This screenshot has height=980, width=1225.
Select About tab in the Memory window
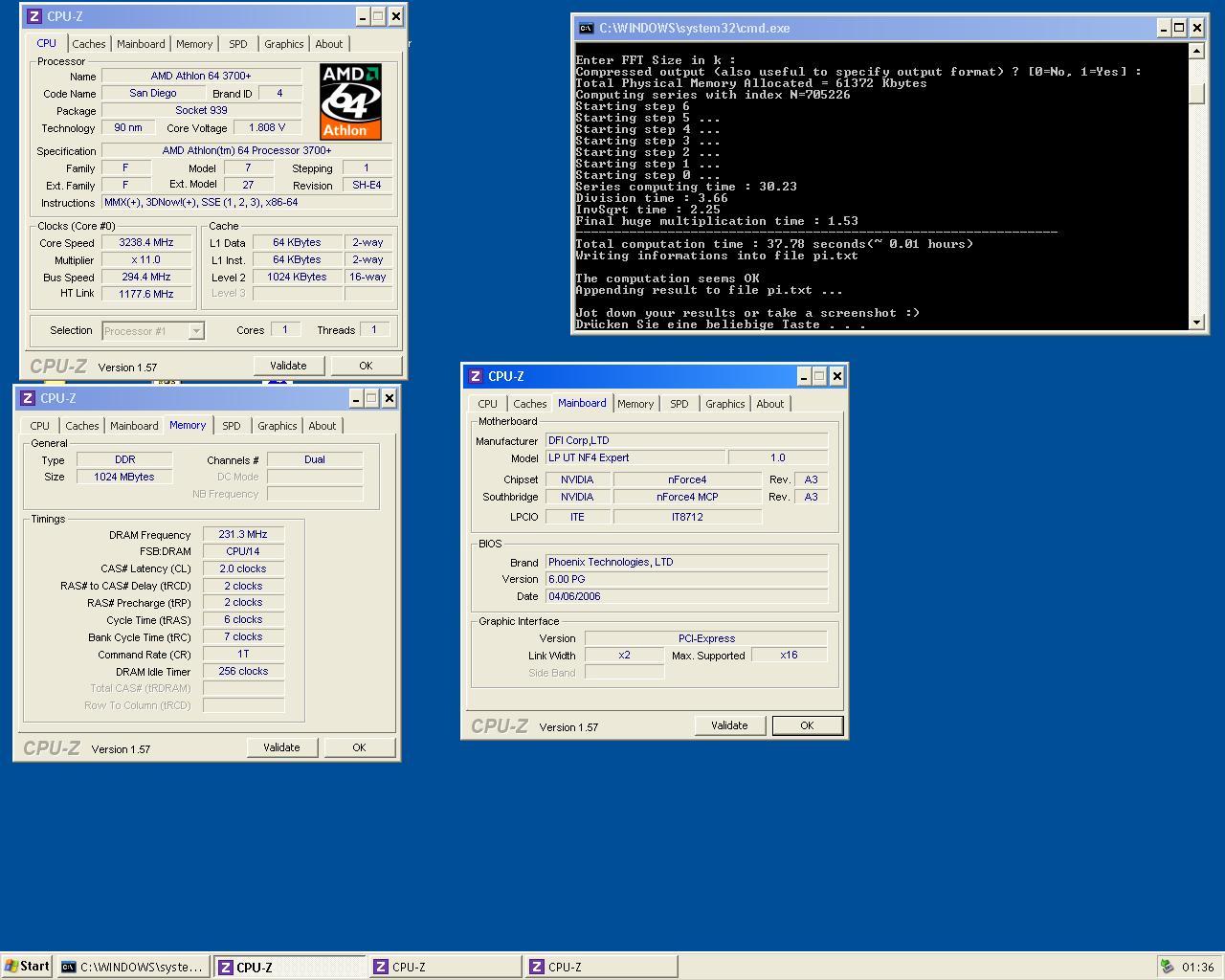(x=323, y=426)
